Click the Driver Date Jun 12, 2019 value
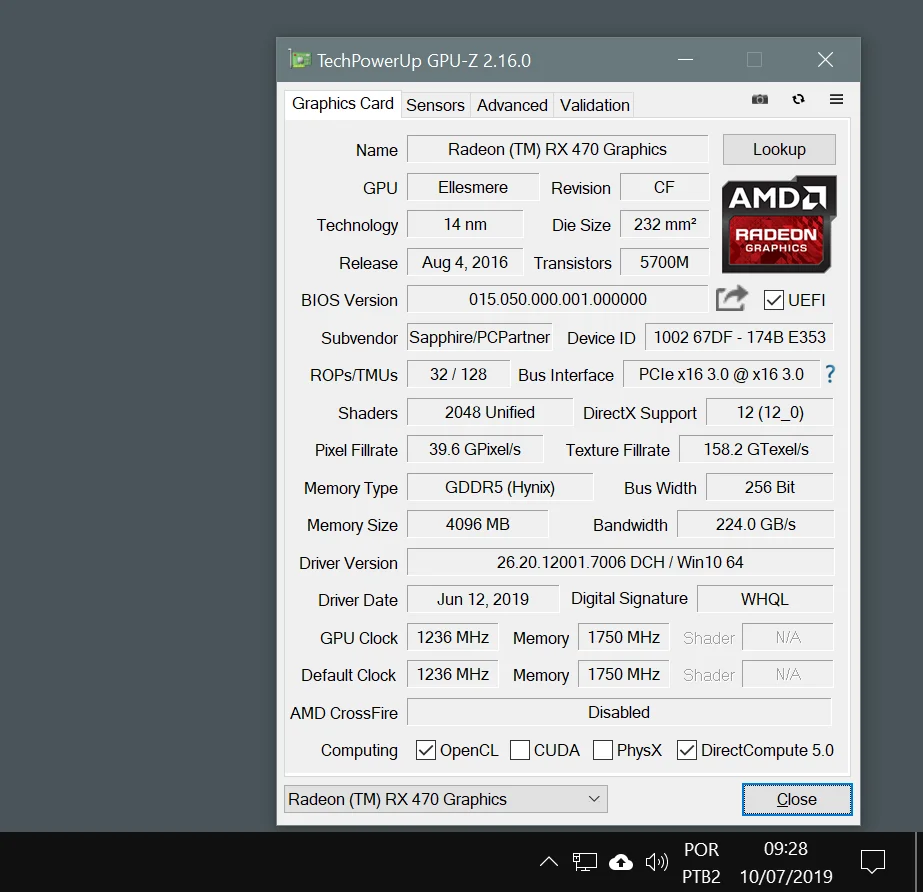The height and width of the screenshot is (892, 923). [483, 599]
